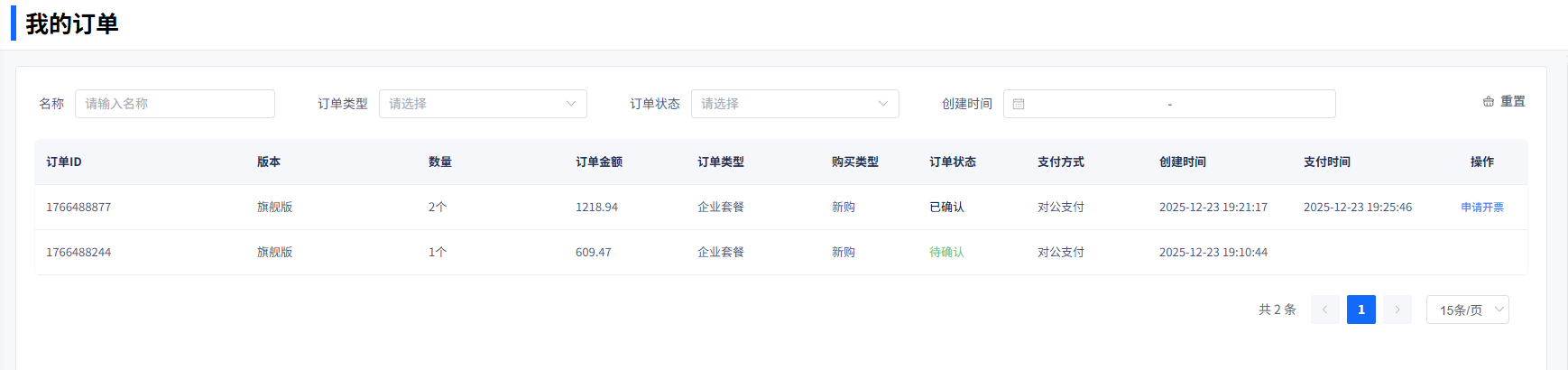Go to the previous page arrow
1568x370 pixels.
click(x=1324, y=310)
